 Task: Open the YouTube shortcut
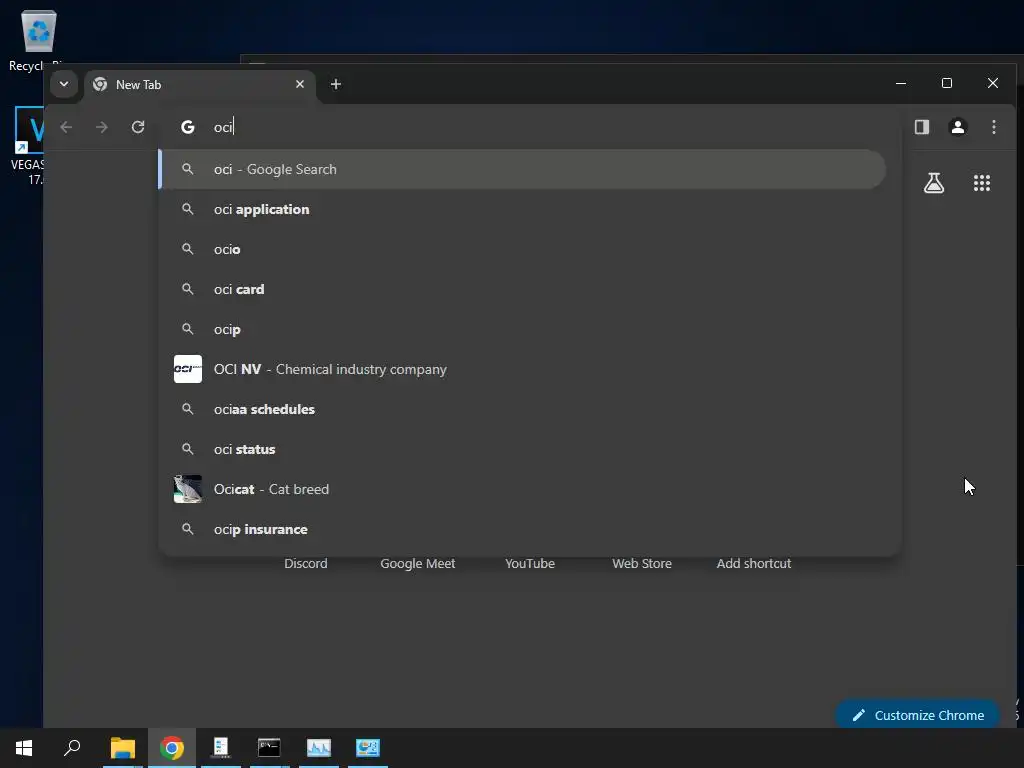[x=530, y=563]
